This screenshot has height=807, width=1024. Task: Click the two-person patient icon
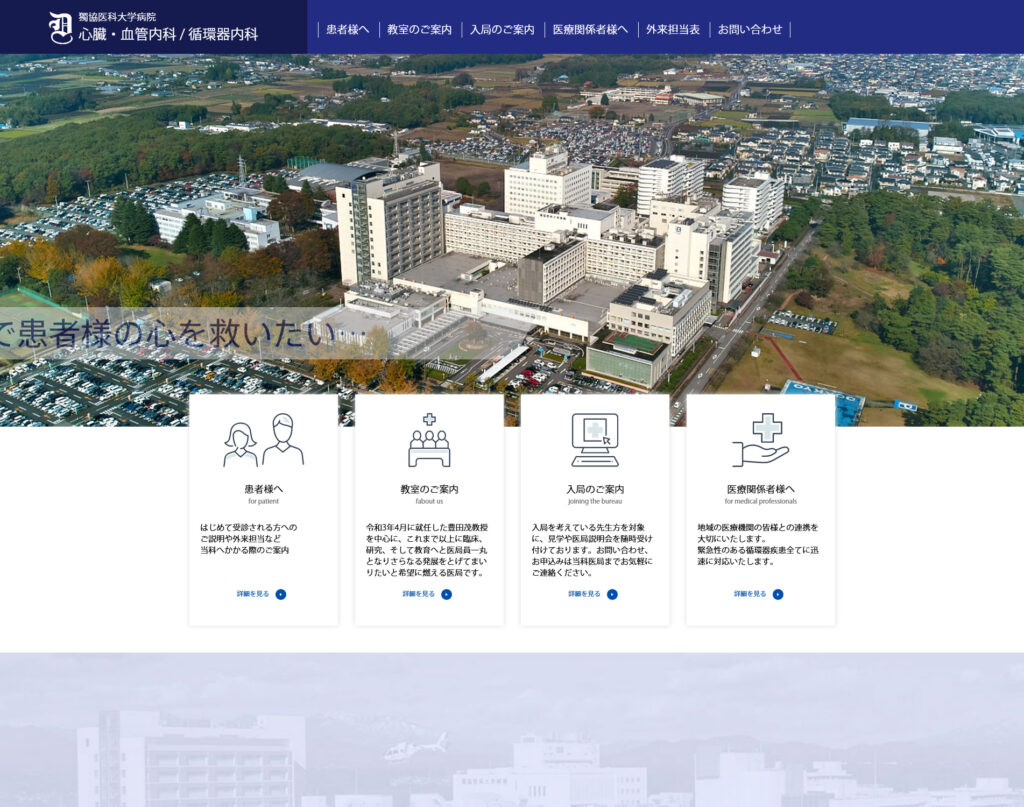(x=263, y=440)
